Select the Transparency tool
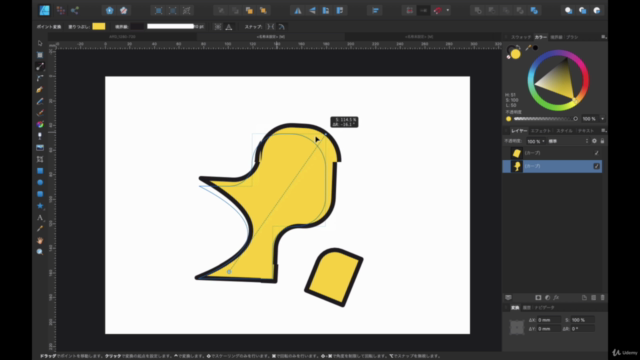The height and width of the screenshot is (360, 640). pyautogui.click(x=40, y=136)
